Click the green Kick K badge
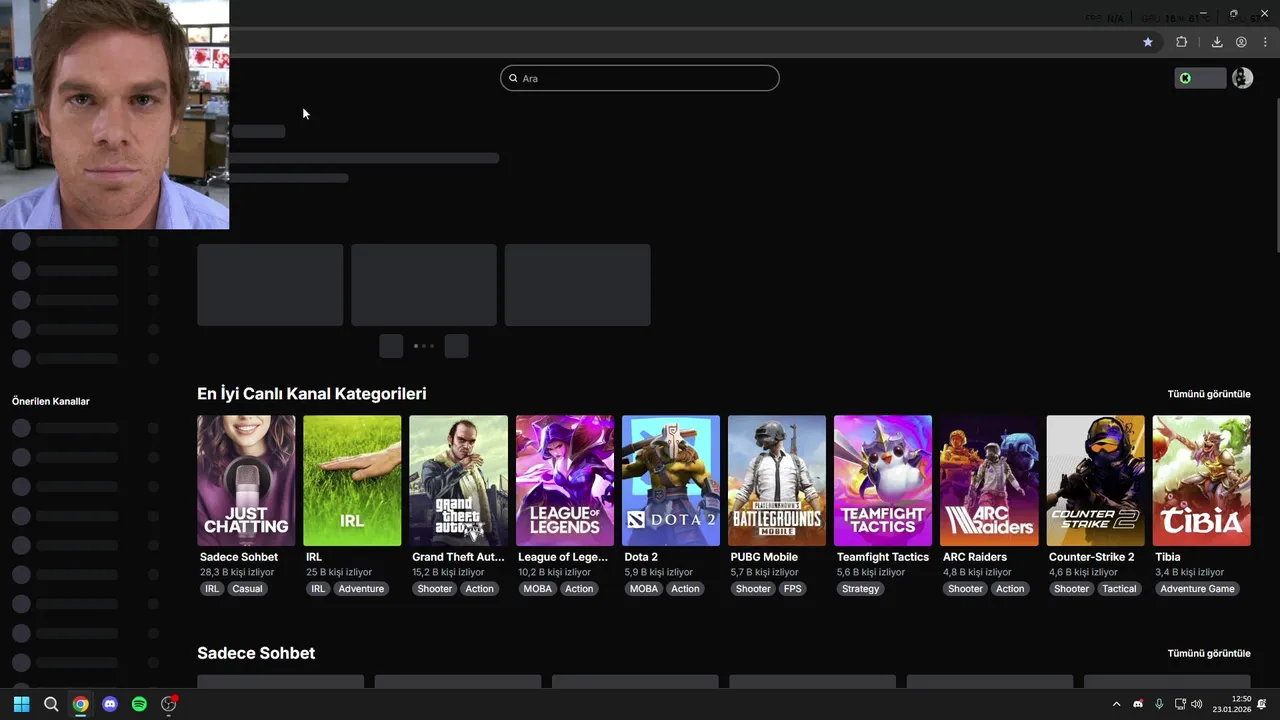 (x=1185, y=78)
